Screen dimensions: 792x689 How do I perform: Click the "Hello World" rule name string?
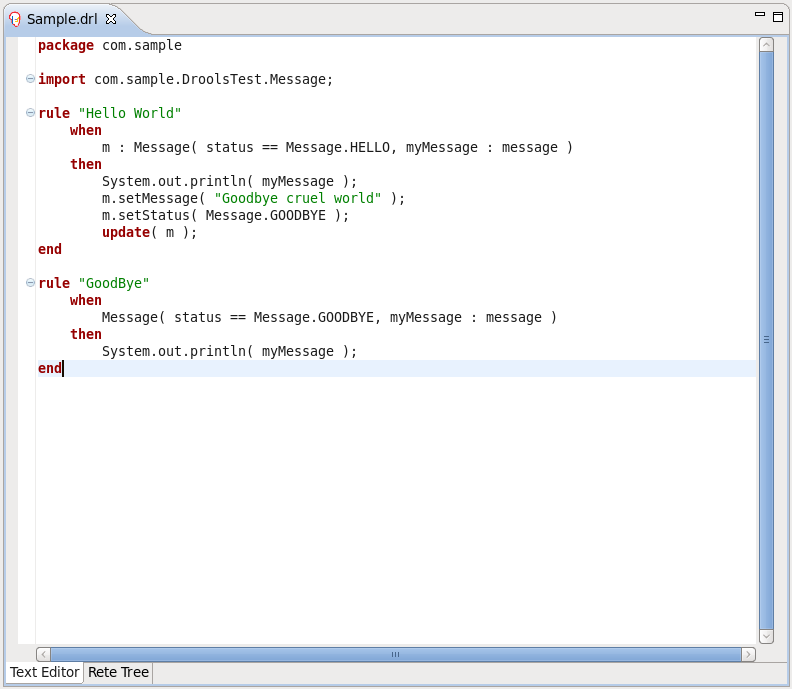click(x=130, y=113)
